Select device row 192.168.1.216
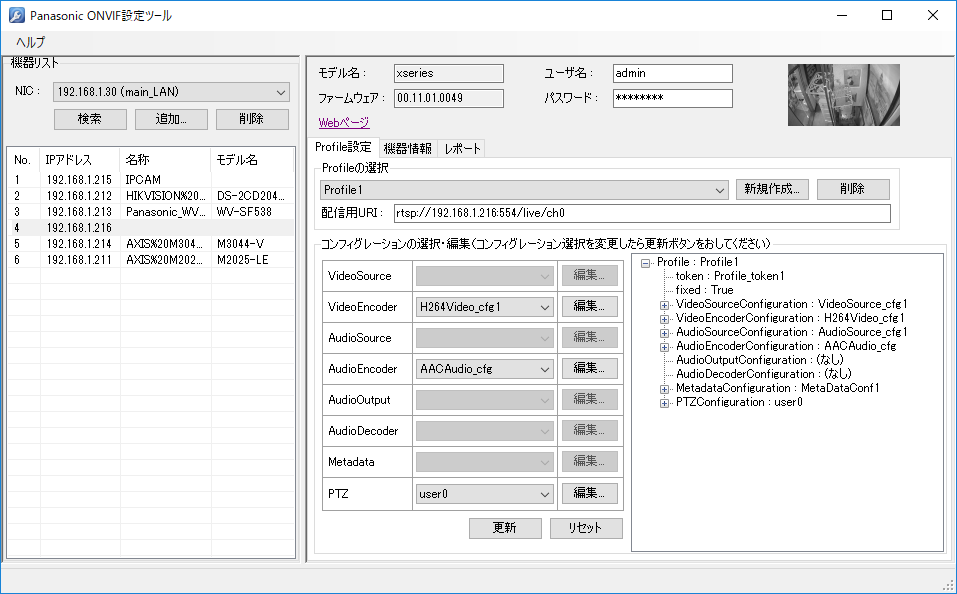 click(151, 228)
